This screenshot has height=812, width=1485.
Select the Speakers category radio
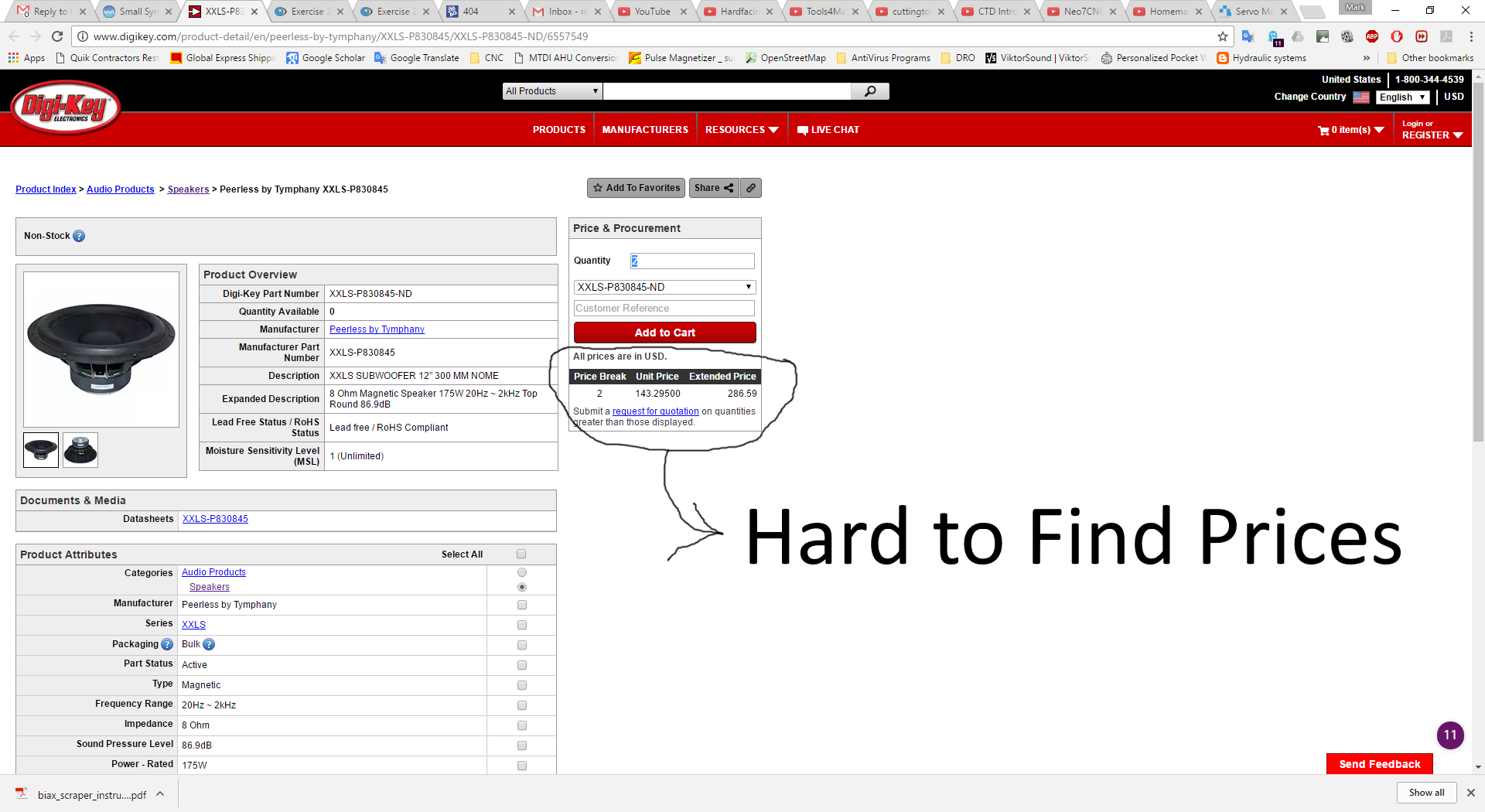point(522,587)
